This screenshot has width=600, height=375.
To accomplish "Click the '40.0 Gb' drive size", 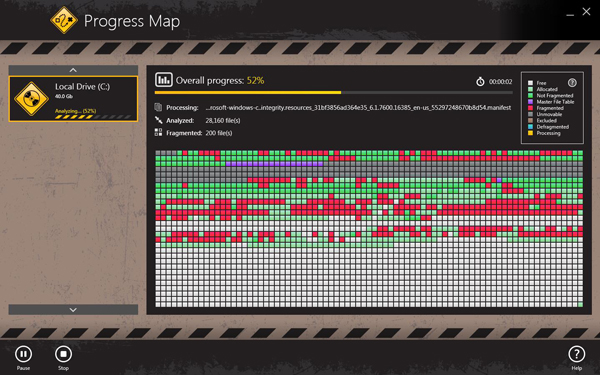I will (64, 96).
